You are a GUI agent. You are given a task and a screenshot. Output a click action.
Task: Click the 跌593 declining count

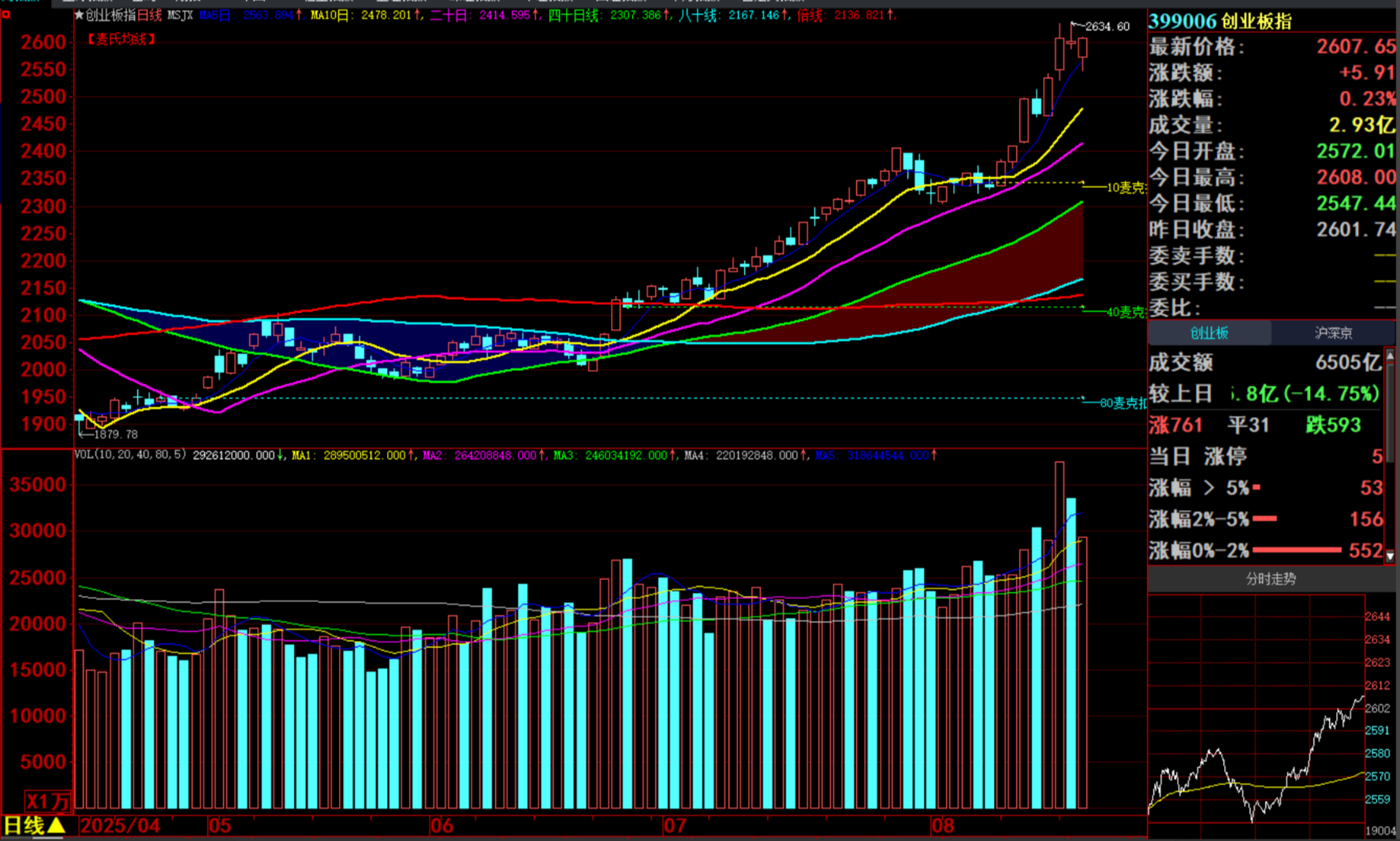click(x=1333, y=425)
